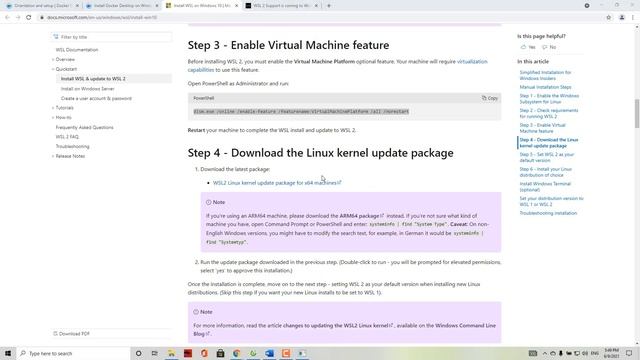Viewport: 640px width, 360px height.
Task: Close the Orientation and setup tab
Action: (77, 6)
